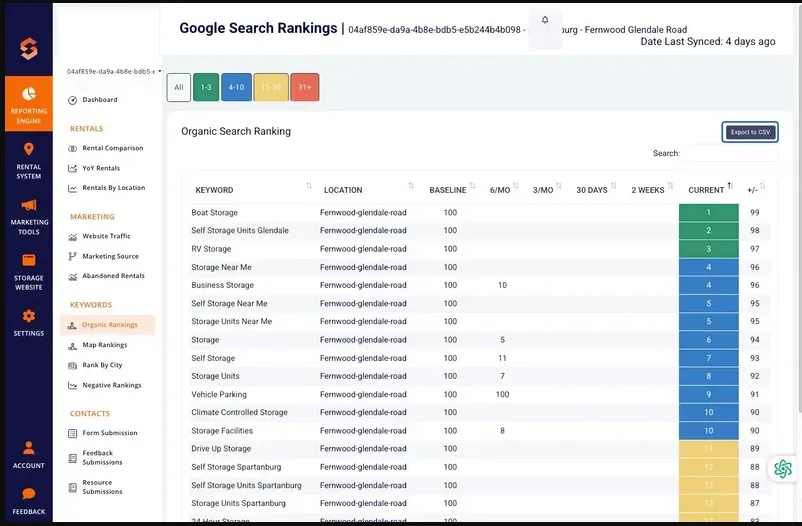Click the YoY Rentals chart icon
Screen dimensions: 802x526
pyautogui.click(x=73, y=168)
